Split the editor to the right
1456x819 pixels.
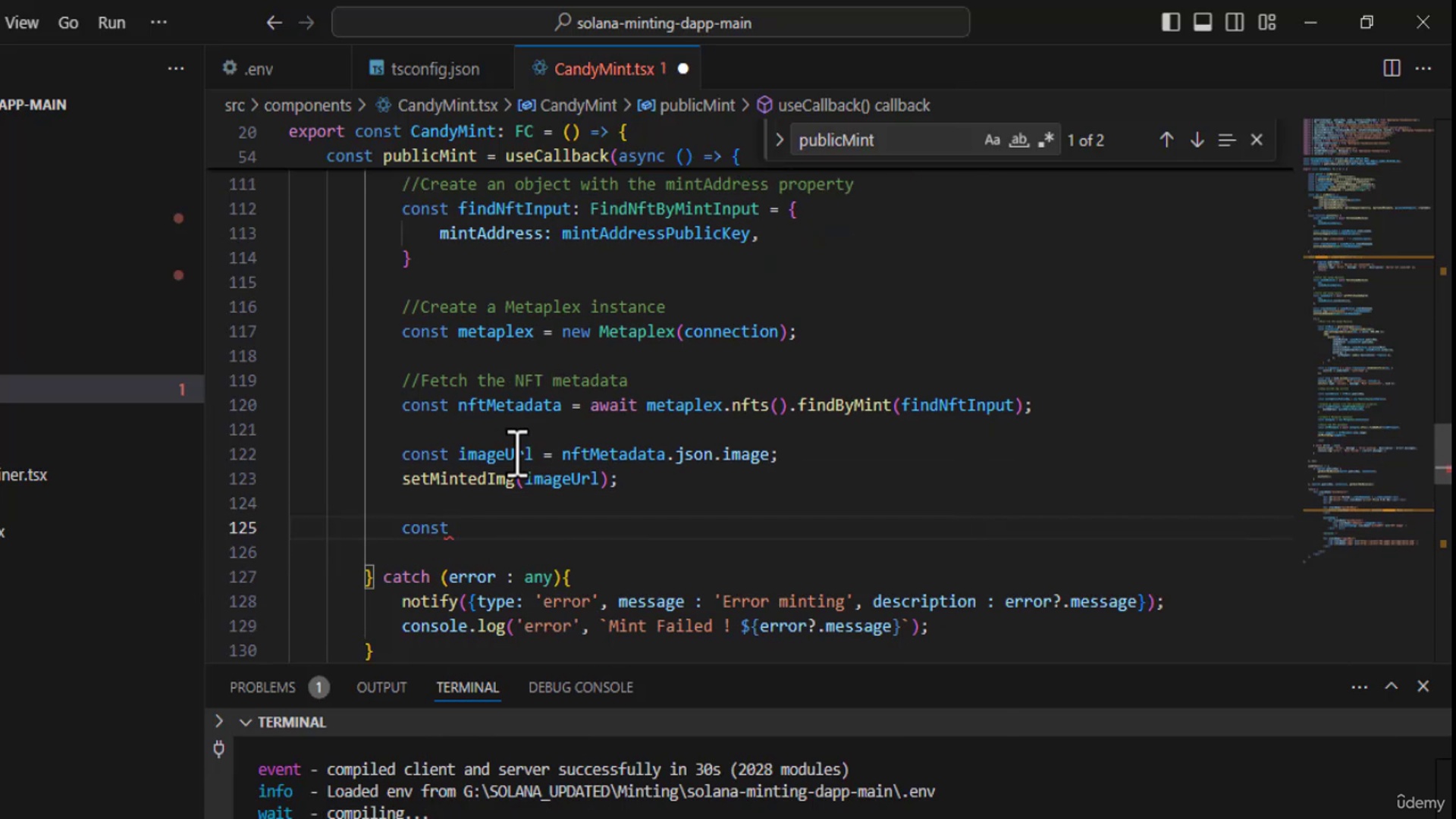click(x=1392, y=69)
